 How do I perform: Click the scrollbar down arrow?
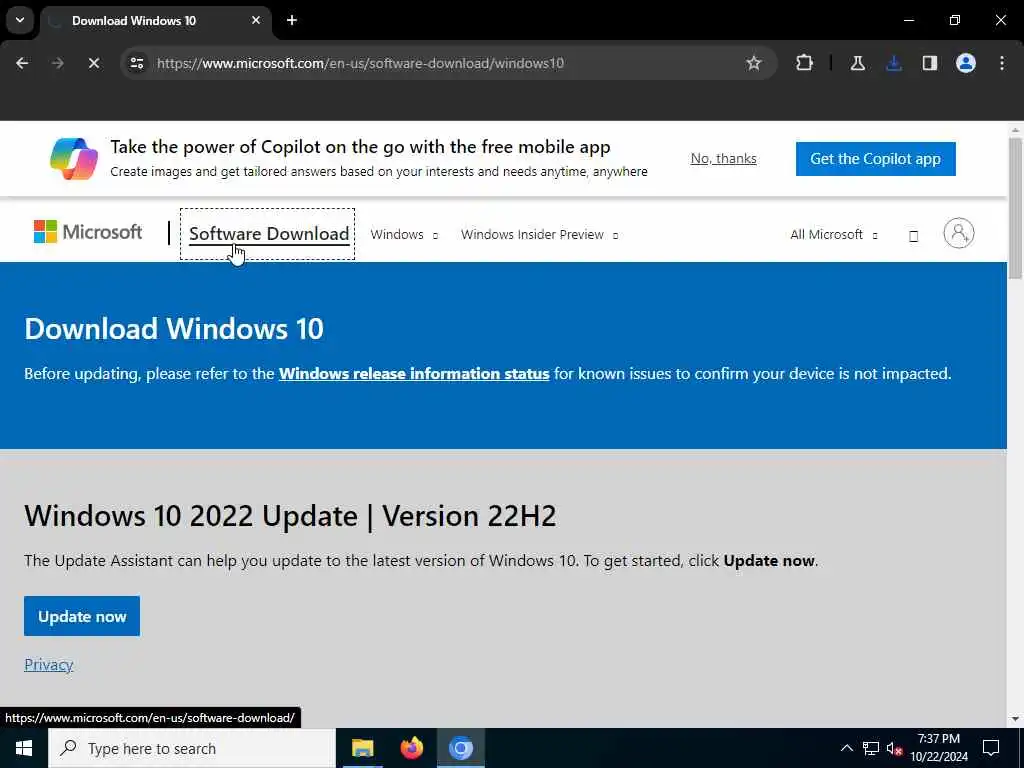click(1016, 719)
